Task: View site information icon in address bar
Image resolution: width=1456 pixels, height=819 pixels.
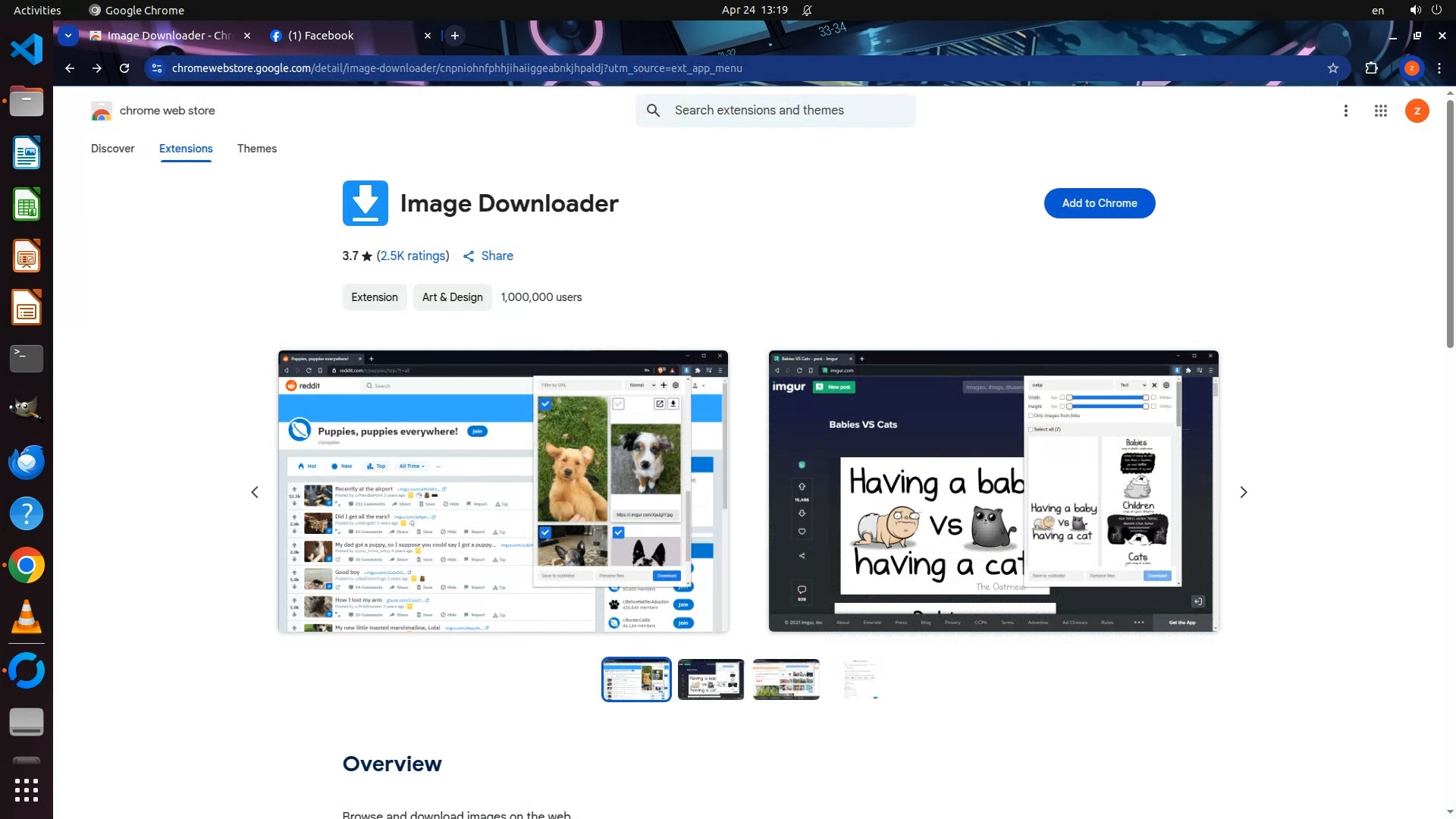Action: (157, 68)
